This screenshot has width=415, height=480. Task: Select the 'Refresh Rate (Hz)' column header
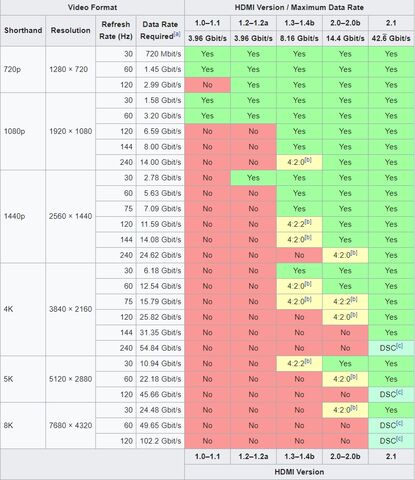click(x=116, y=30)
